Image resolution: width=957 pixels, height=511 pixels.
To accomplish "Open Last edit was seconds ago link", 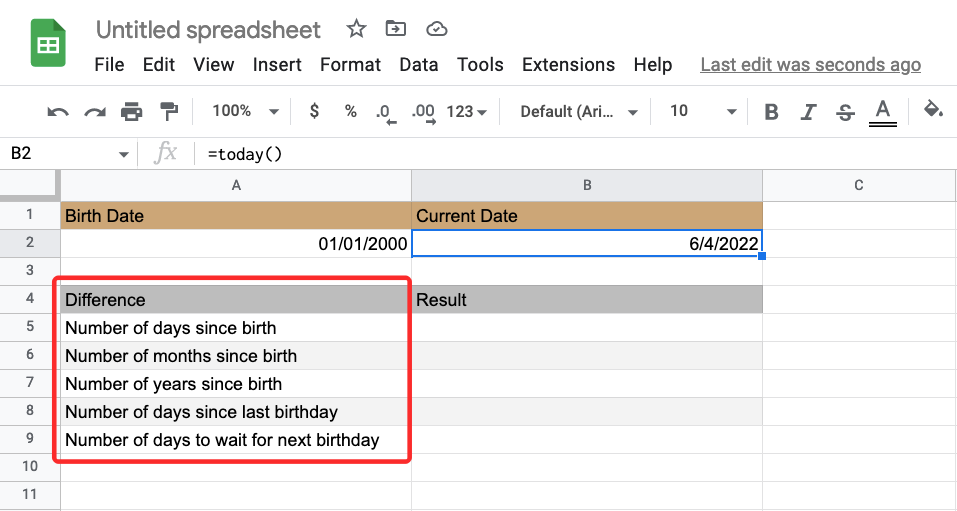I will 811,65.
